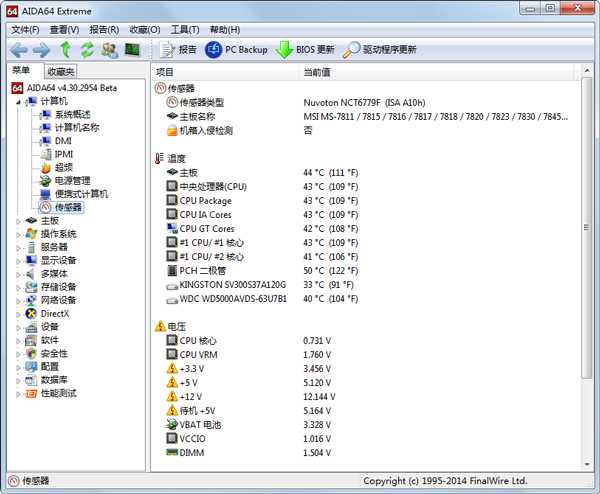
Task: Click the 性能测试 benchmark icon in tree
Action: point(31,393)
